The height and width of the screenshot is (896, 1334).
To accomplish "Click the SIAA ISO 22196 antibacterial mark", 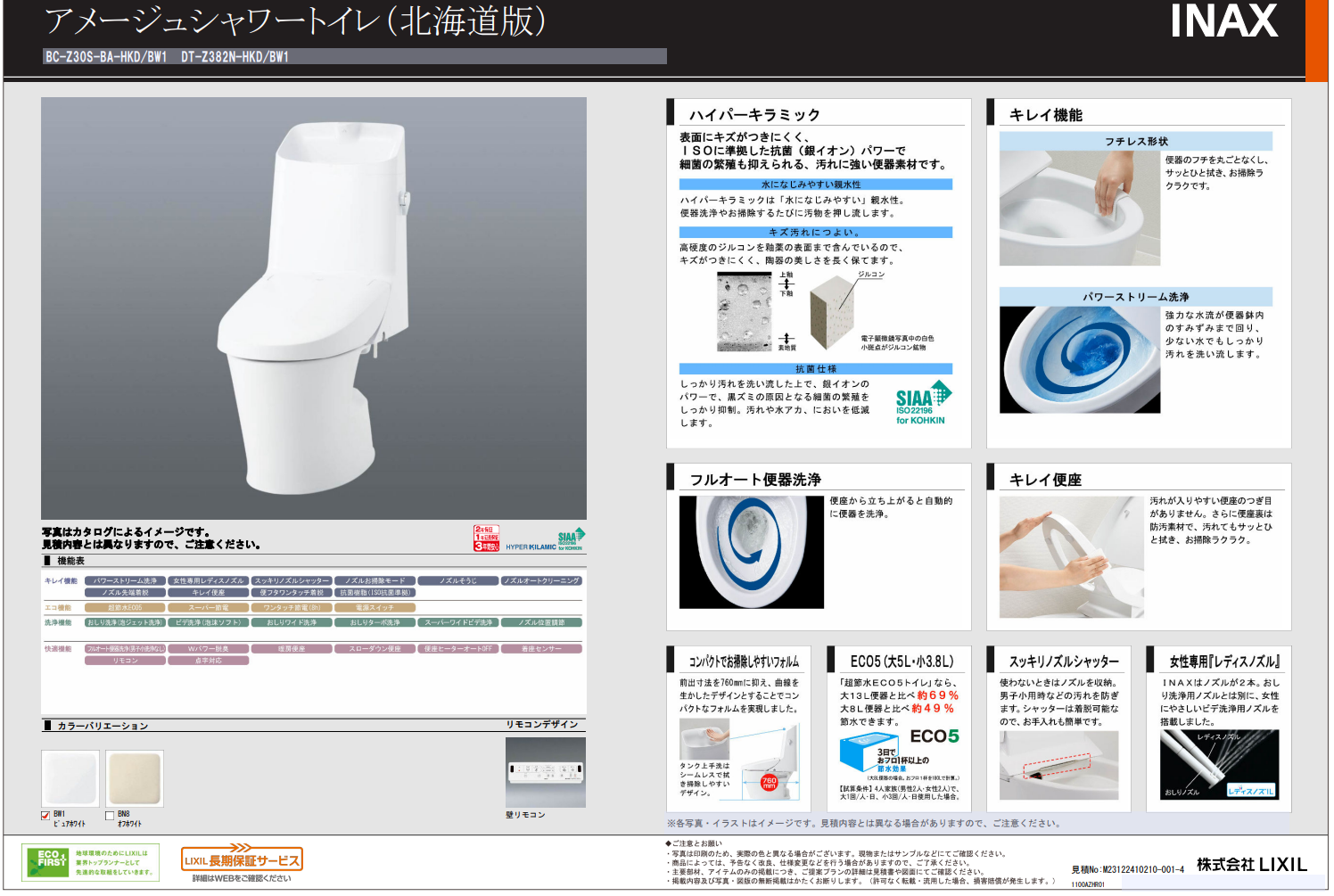I will pos(922,403).
